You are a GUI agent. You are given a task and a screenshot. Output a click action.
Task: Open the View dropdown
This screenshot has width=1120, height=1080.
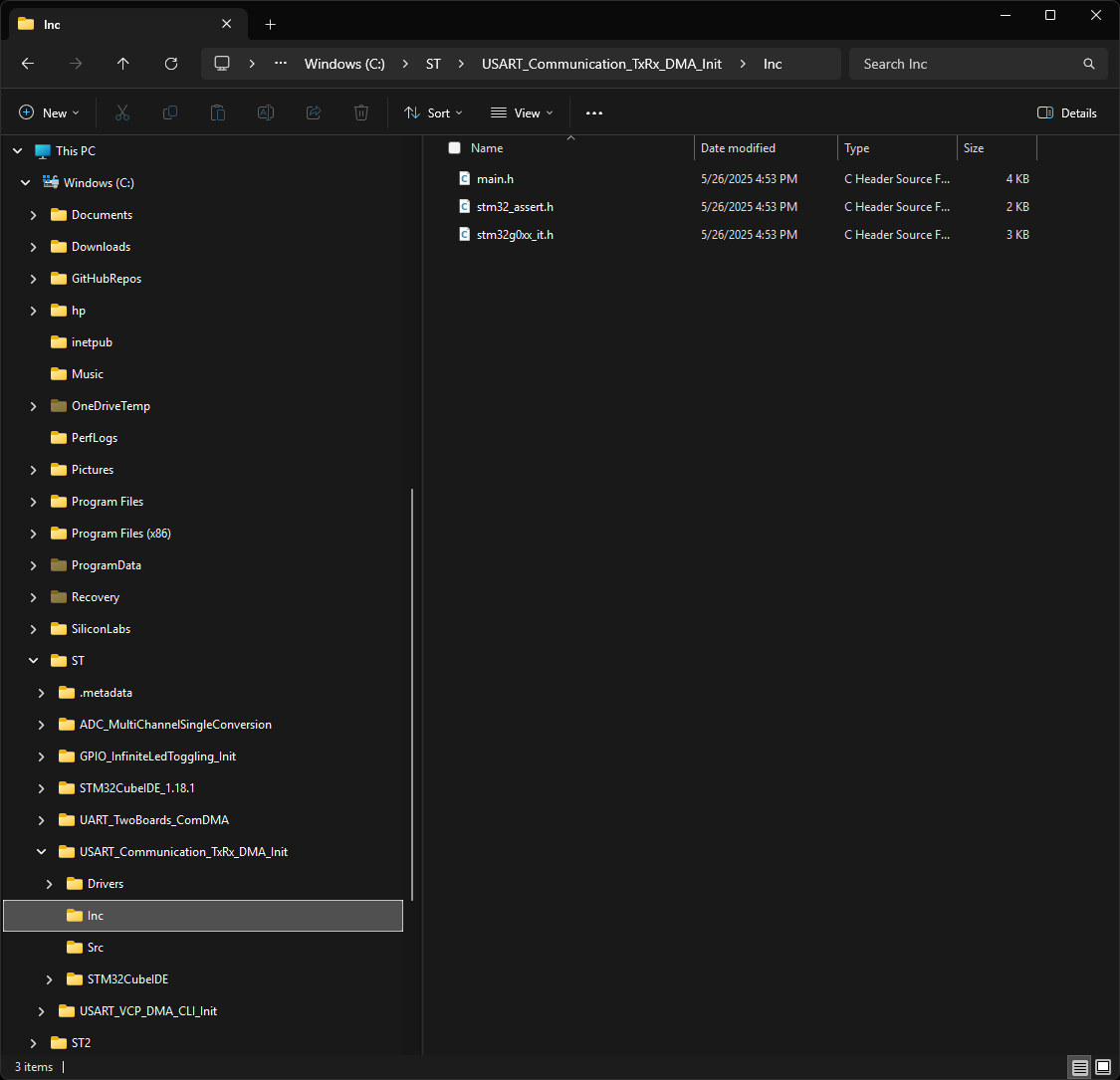(520, 112)
